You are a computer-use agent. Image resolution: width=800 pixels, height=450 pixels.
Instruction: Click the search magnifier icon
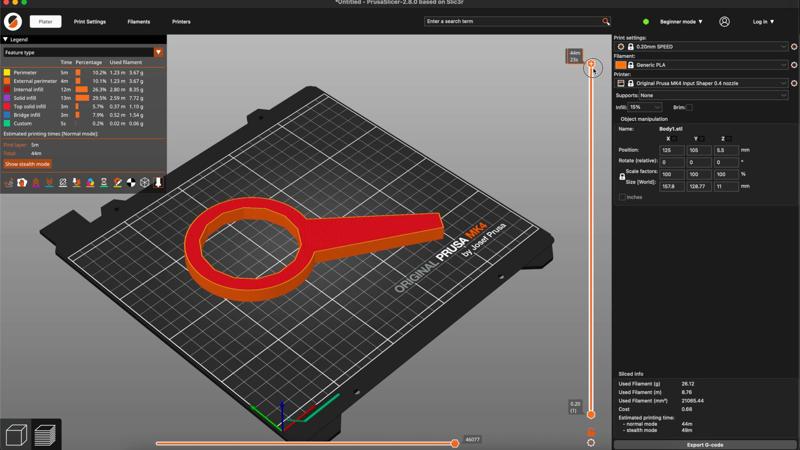[x=605, y=21]
